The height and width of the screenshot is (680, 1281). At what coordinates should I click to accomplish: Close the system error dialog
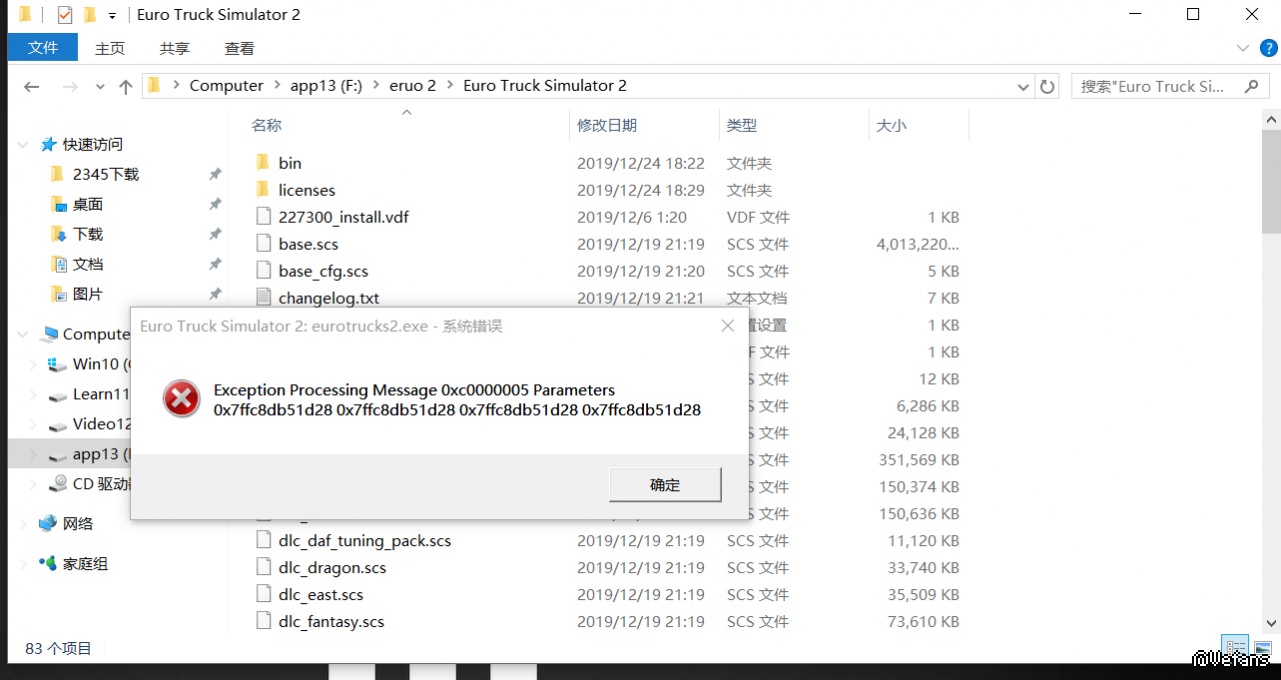(728, 325)
